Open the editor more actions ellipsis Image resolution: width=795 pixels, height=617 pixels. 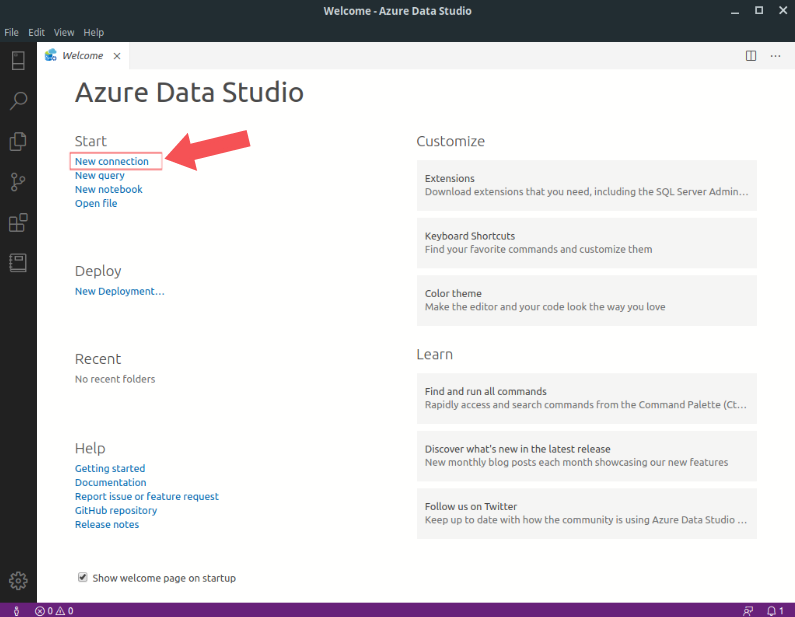pyautogui.click(x=775, y=56)
